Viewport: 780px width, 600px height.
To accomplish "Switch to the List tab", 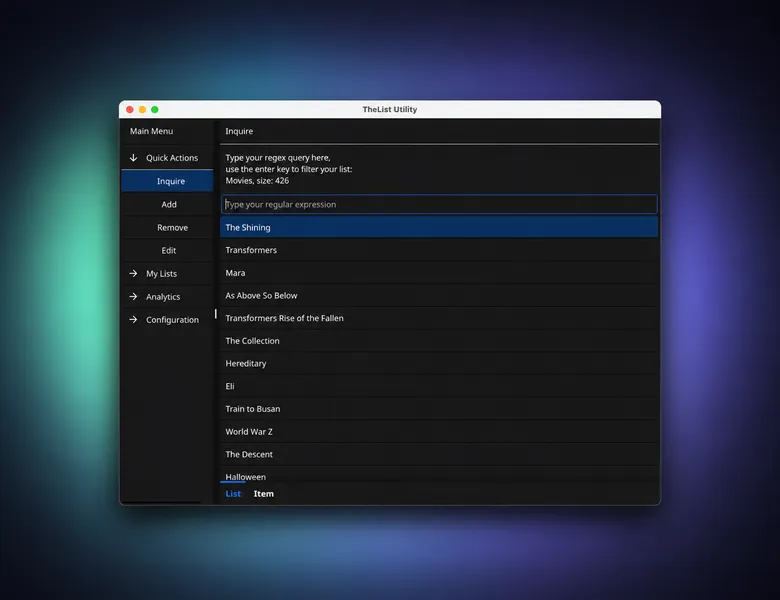I will pos(233,494).
